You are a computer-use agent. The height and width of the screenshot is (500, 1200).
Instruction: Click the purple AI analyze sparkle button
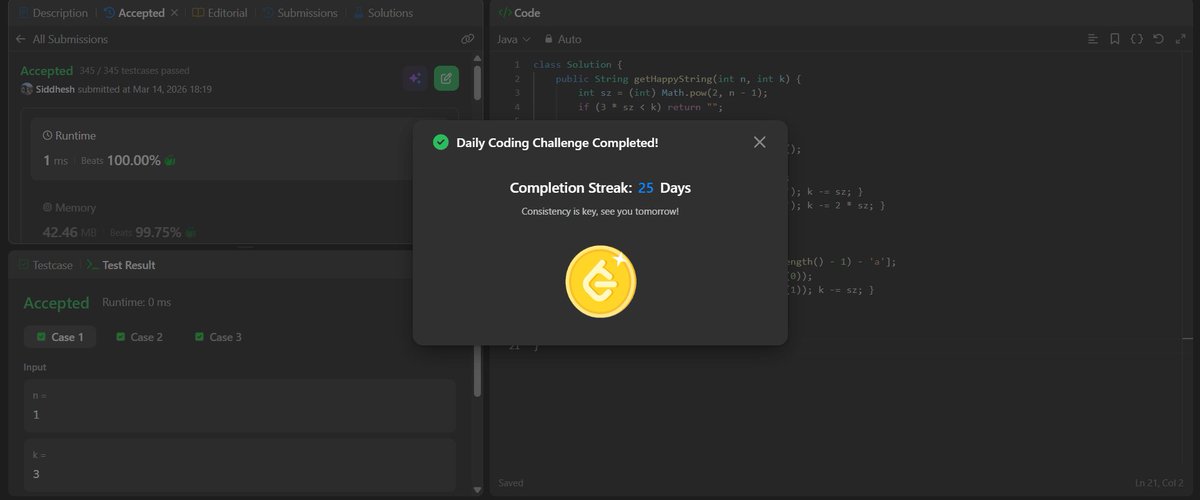tap(416, 78)
